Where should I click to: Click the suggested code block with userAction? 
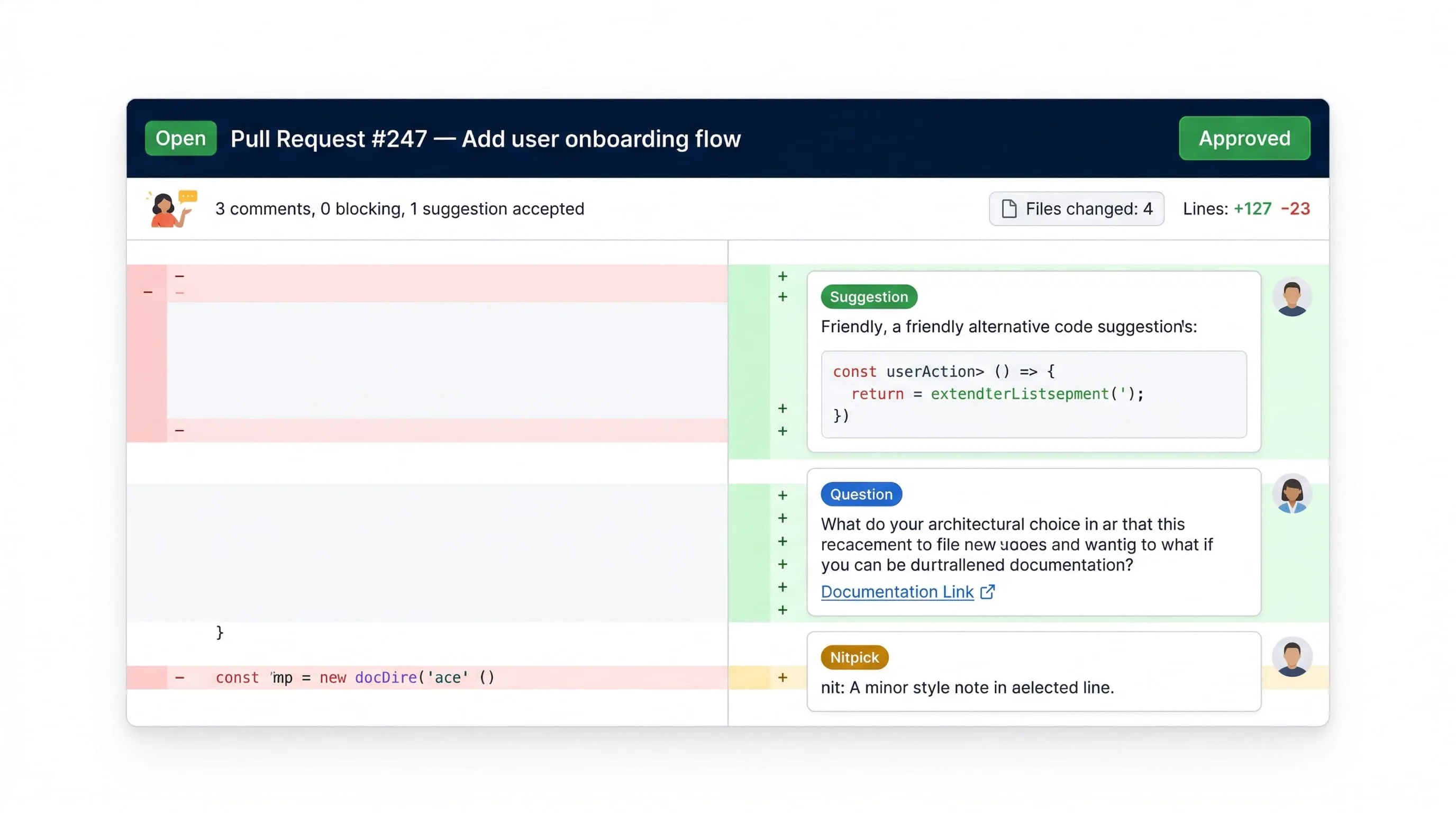pyautogui.click(x=1033, y=394)
